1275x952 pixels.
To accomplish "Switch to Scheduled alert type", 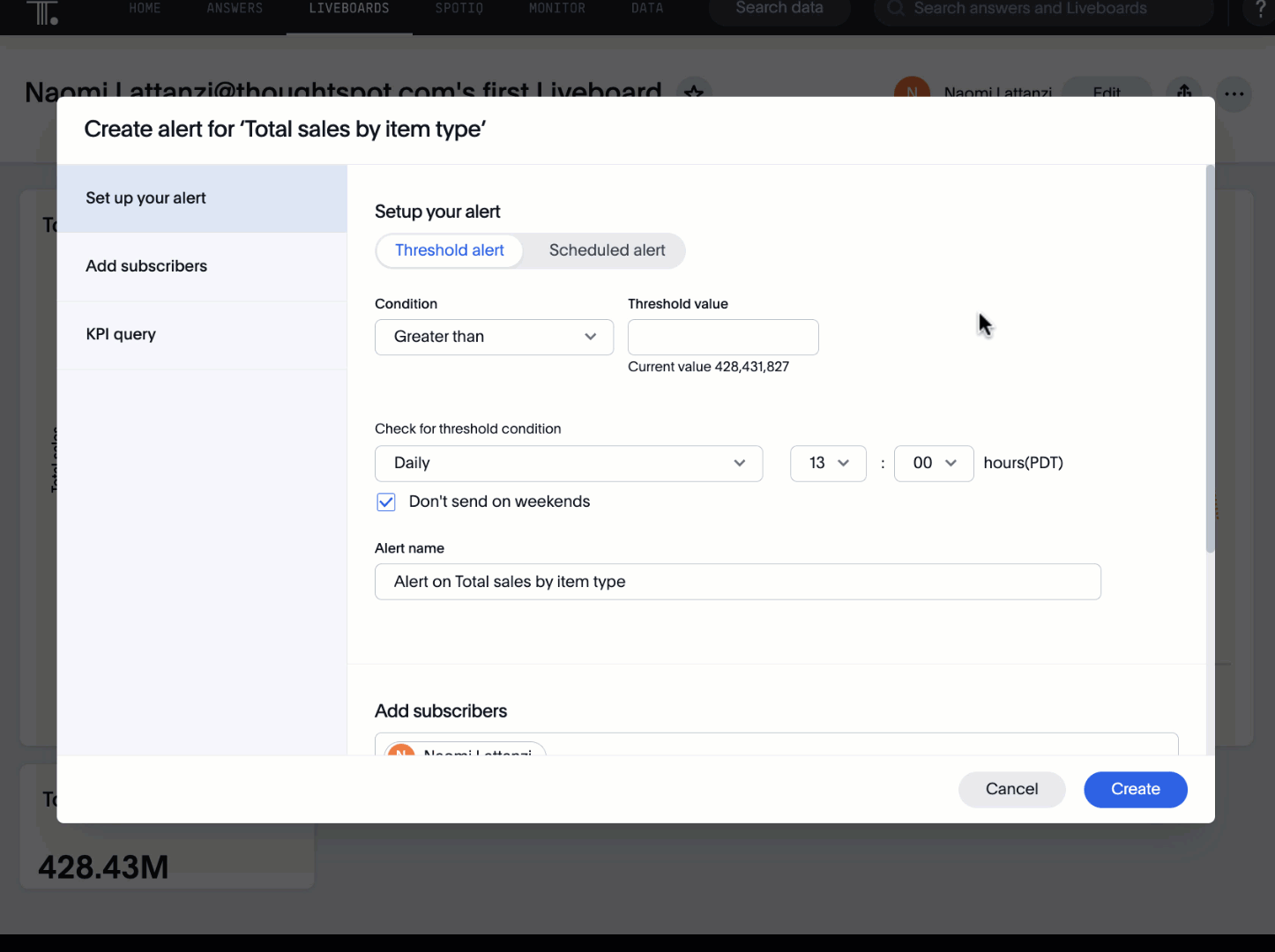I will pyautogui.click(x=607, y=250).
